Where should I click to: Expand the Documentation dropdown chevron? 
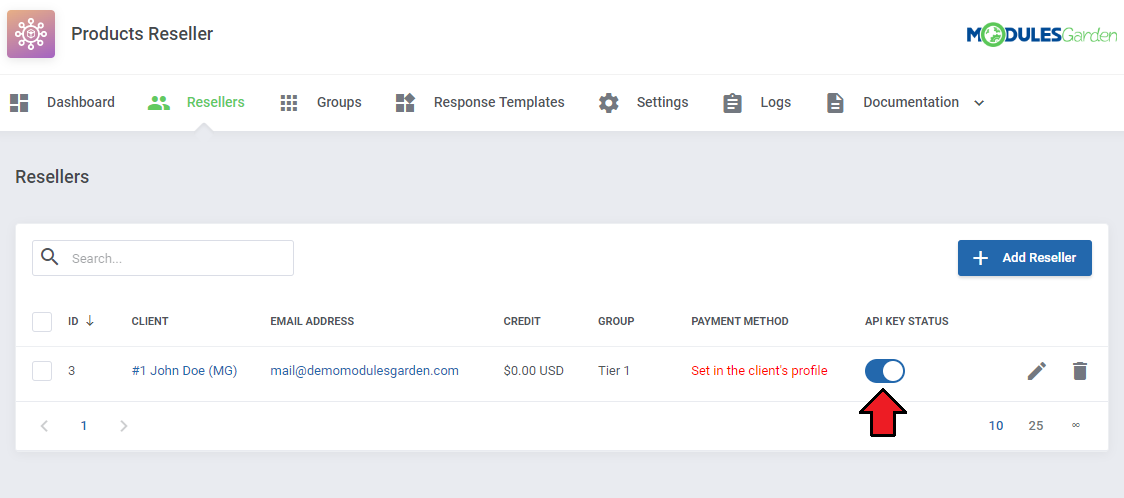pyautogui.click(x=978, y=102)
